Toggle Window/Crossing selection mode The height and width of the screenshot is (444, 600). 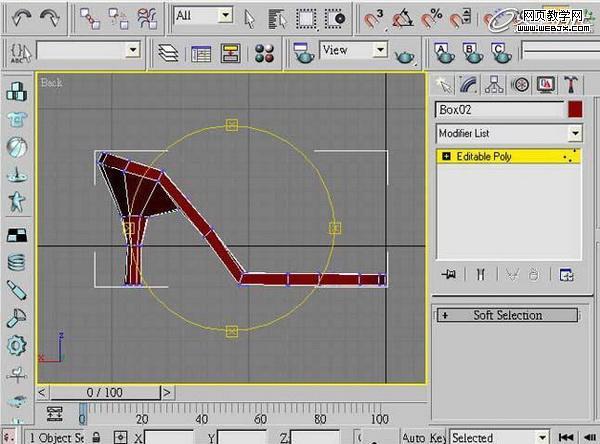[335, 18]
